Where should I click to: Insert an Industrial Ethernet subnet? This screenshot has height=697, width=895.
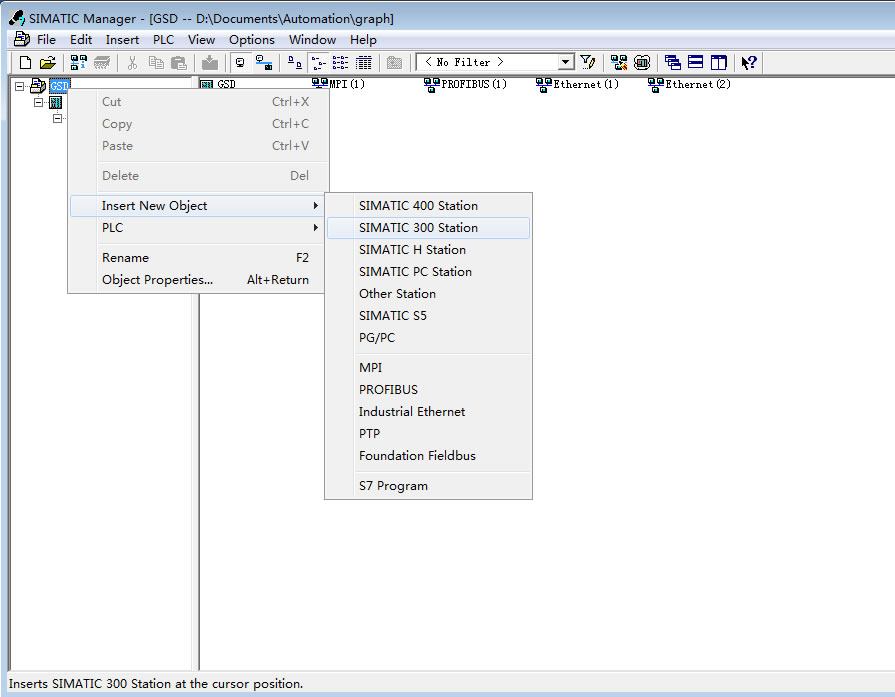pos(428,412)
